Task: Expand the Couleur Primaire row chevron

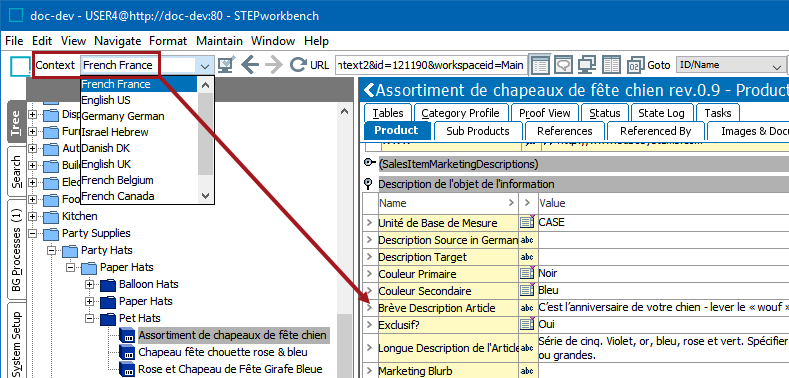Action: click(369, 274)
